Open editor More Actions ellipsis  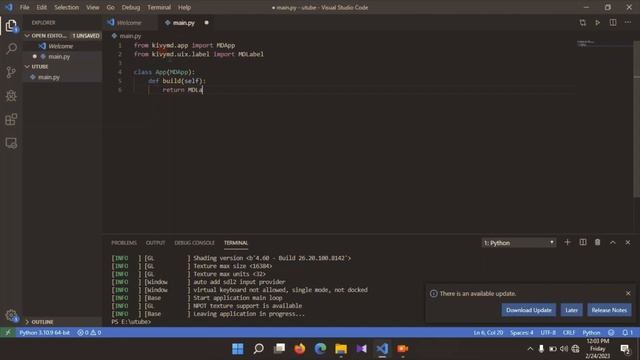(x=628, y=23)
